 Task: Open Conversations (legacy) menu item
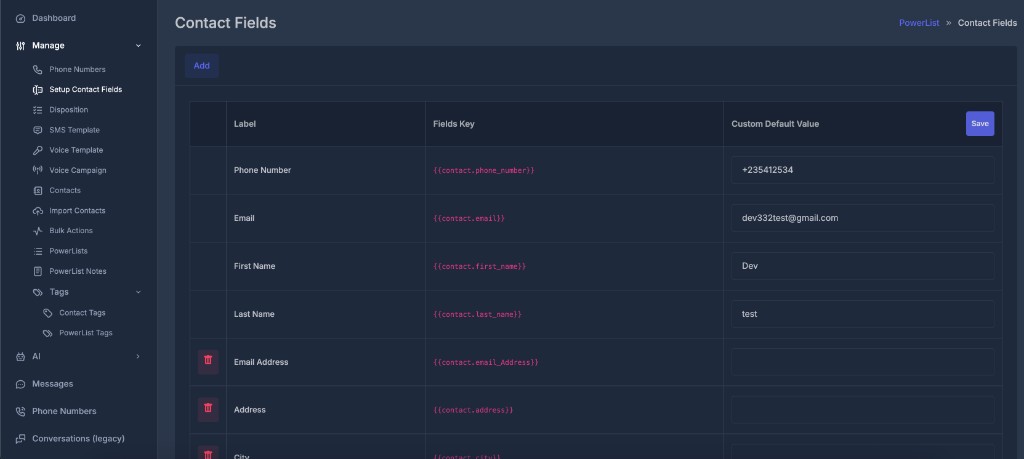click(x=78, y=439)
